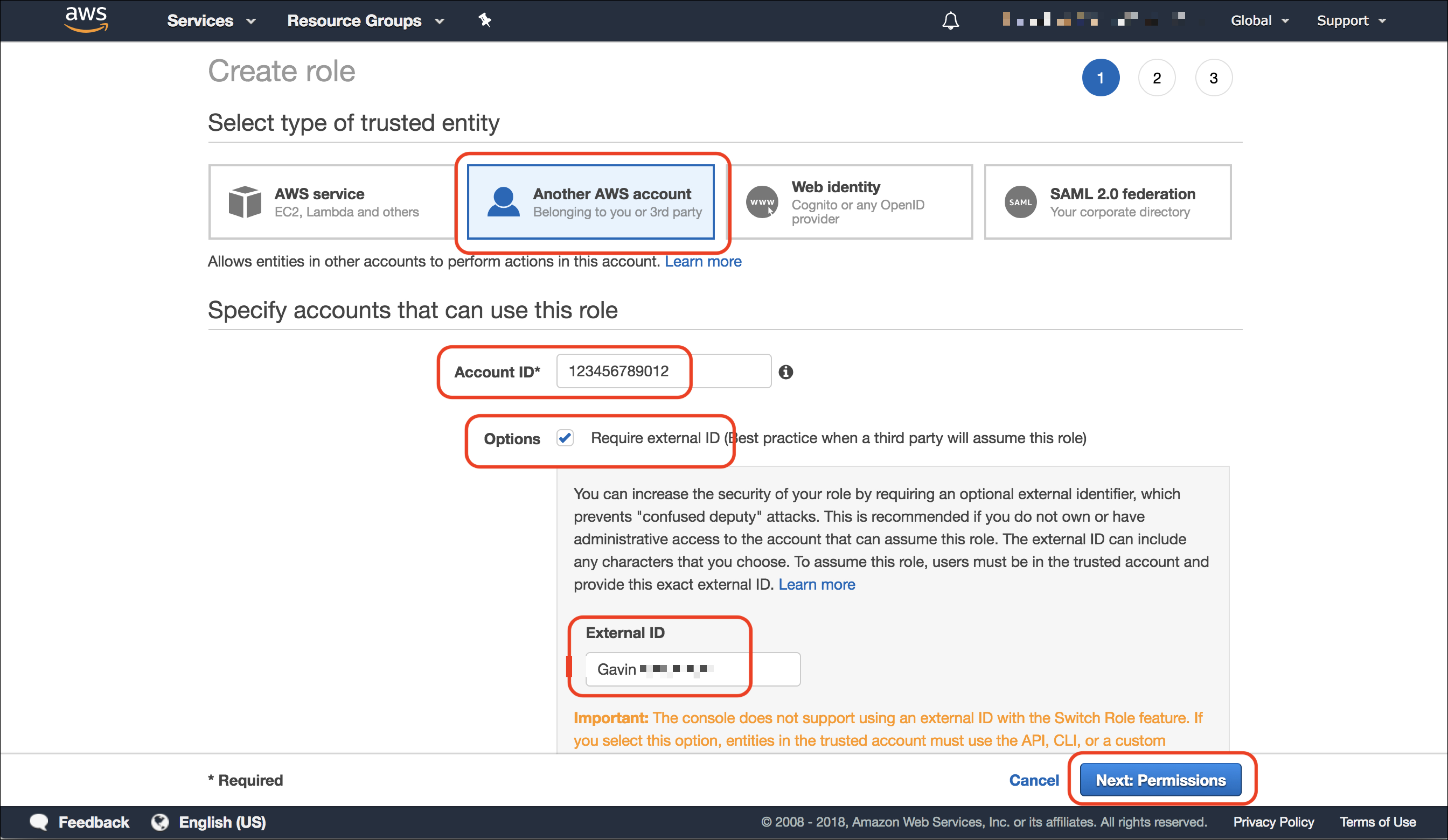Select Another AWS account entity
Screen dimensions: 1448x840
pos(591,202)
